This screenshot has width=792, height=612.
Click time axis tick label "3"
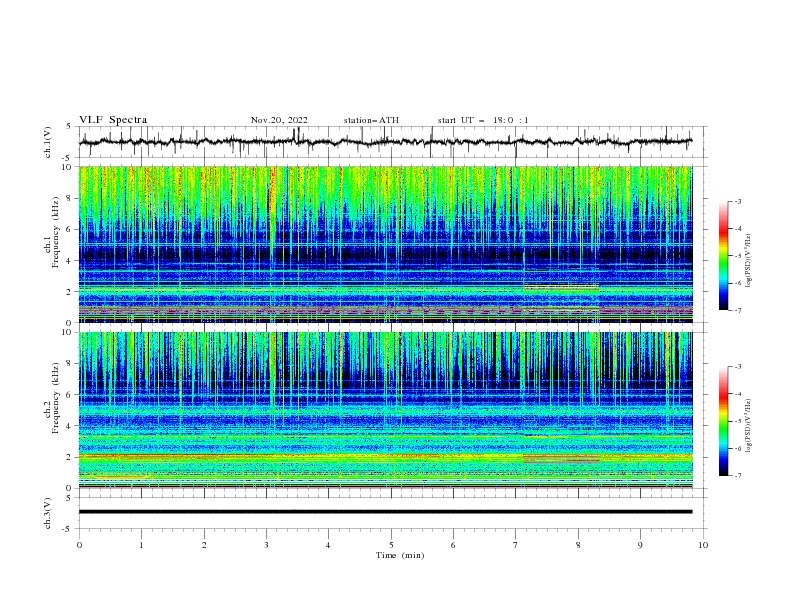[x=266, y=545]
